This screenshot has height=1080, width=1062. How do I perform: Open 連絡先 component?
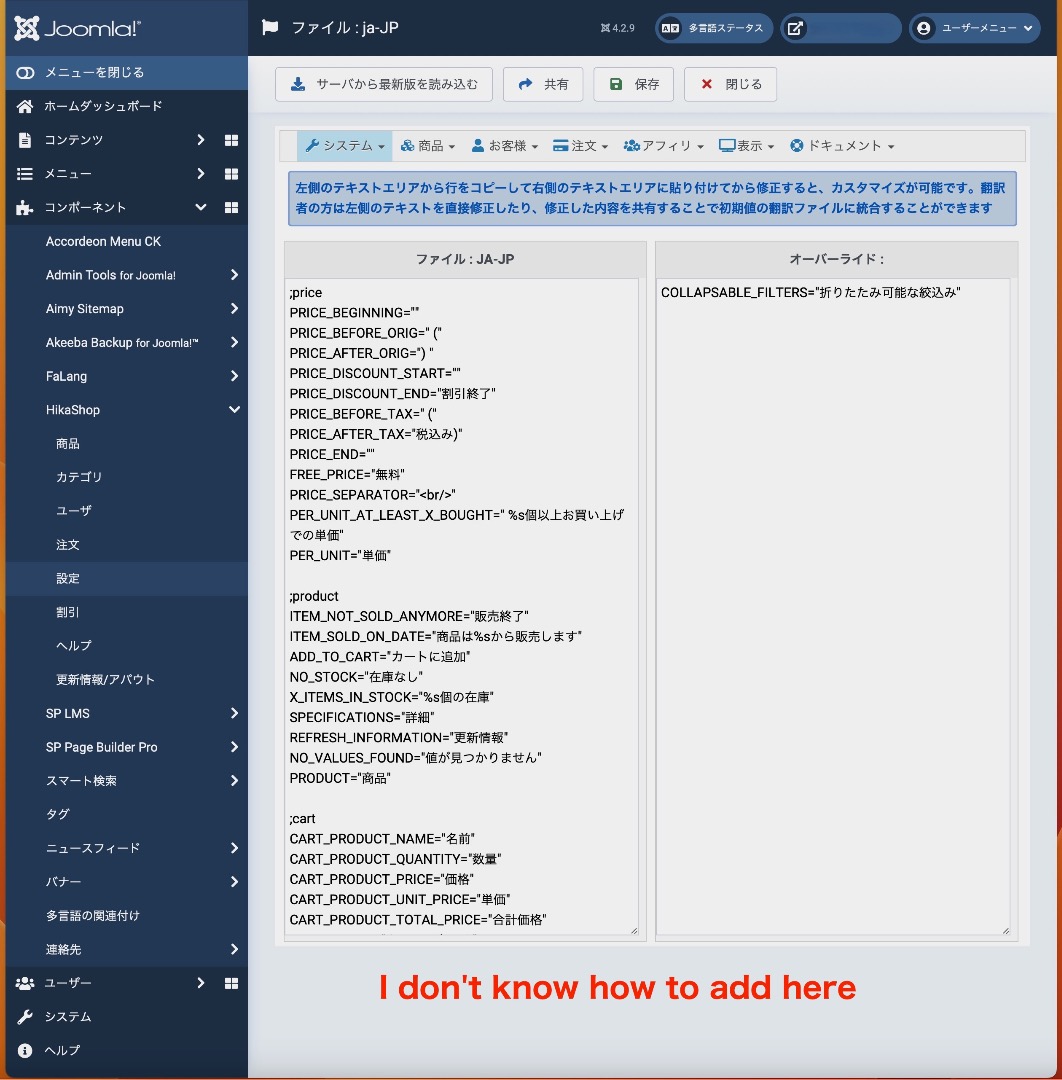coord(63,949)
